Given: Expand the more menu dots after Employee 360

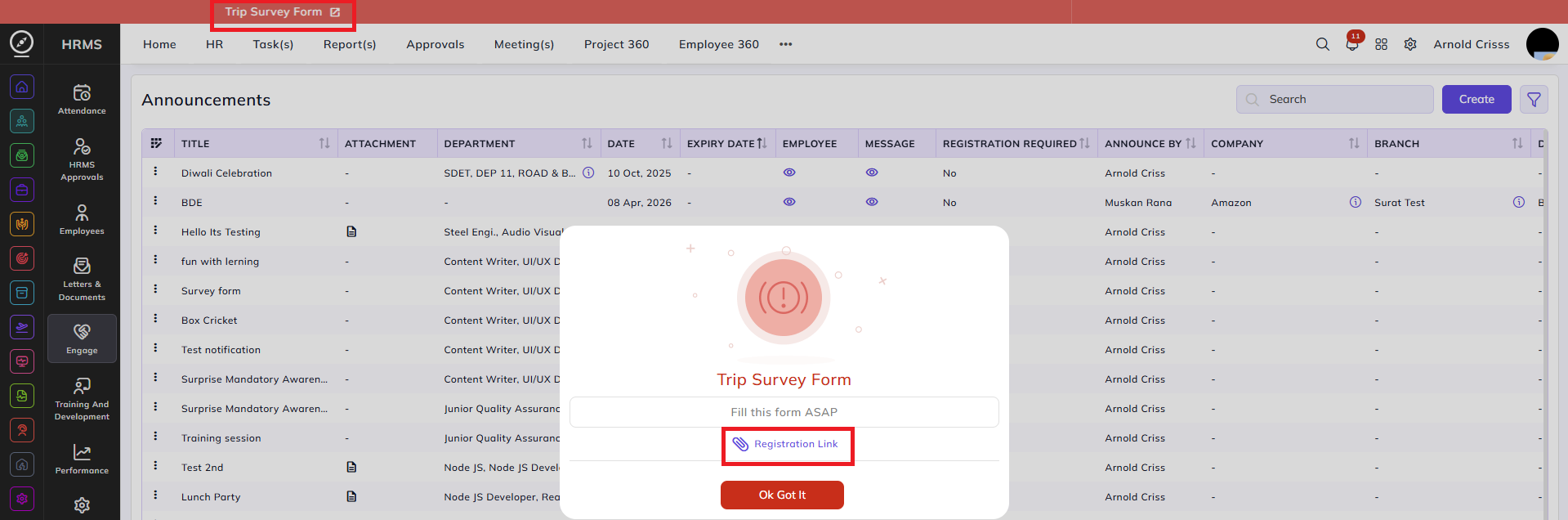Looking at the screenshot, I should coord(785,44).
